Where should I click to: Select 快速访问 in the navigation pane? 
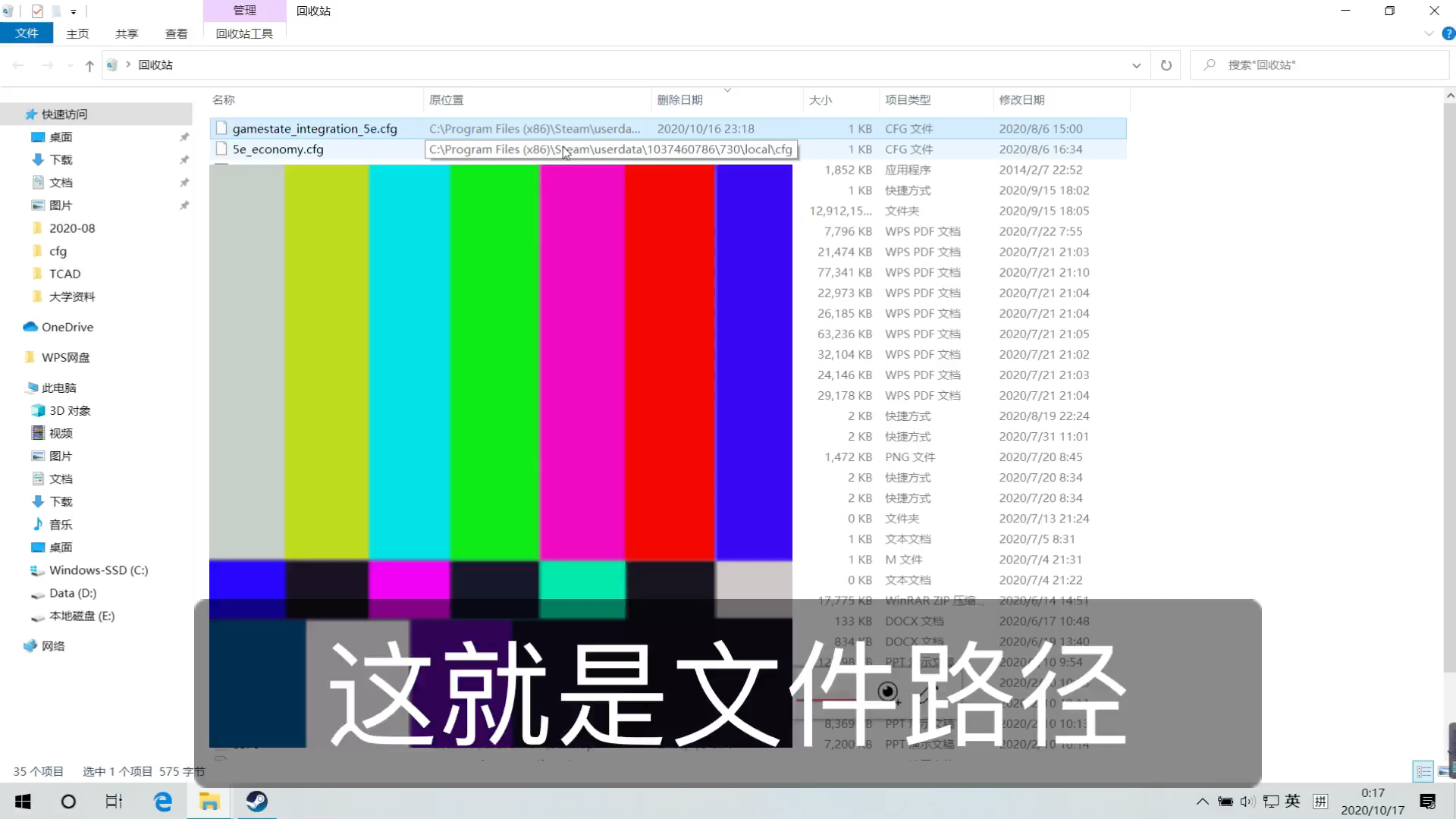pos(64,115)
